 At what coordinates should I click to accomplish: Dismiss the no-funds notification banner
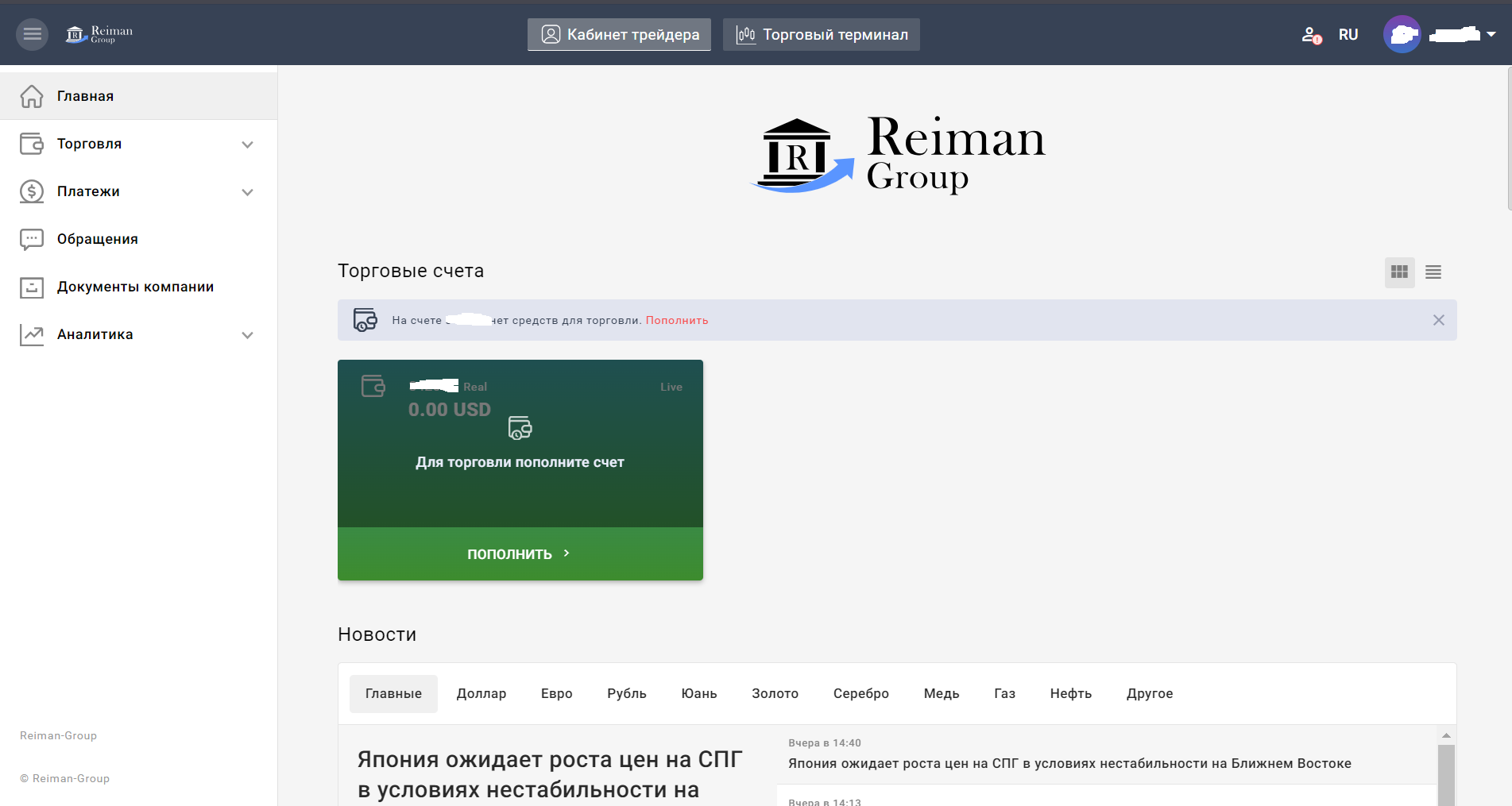pyautogui.click(x=1439, y=320)
